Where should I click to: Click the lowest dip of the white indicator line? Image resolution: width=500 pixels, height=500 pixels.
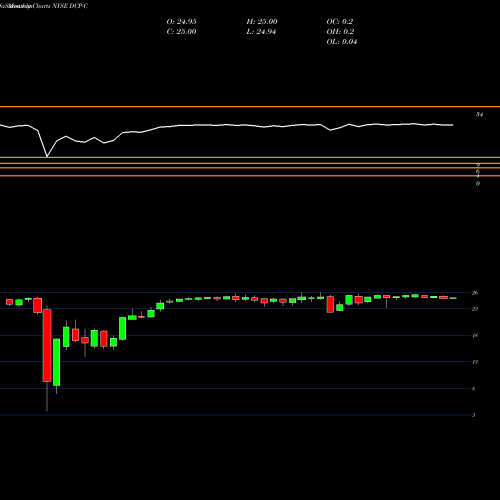47,156
